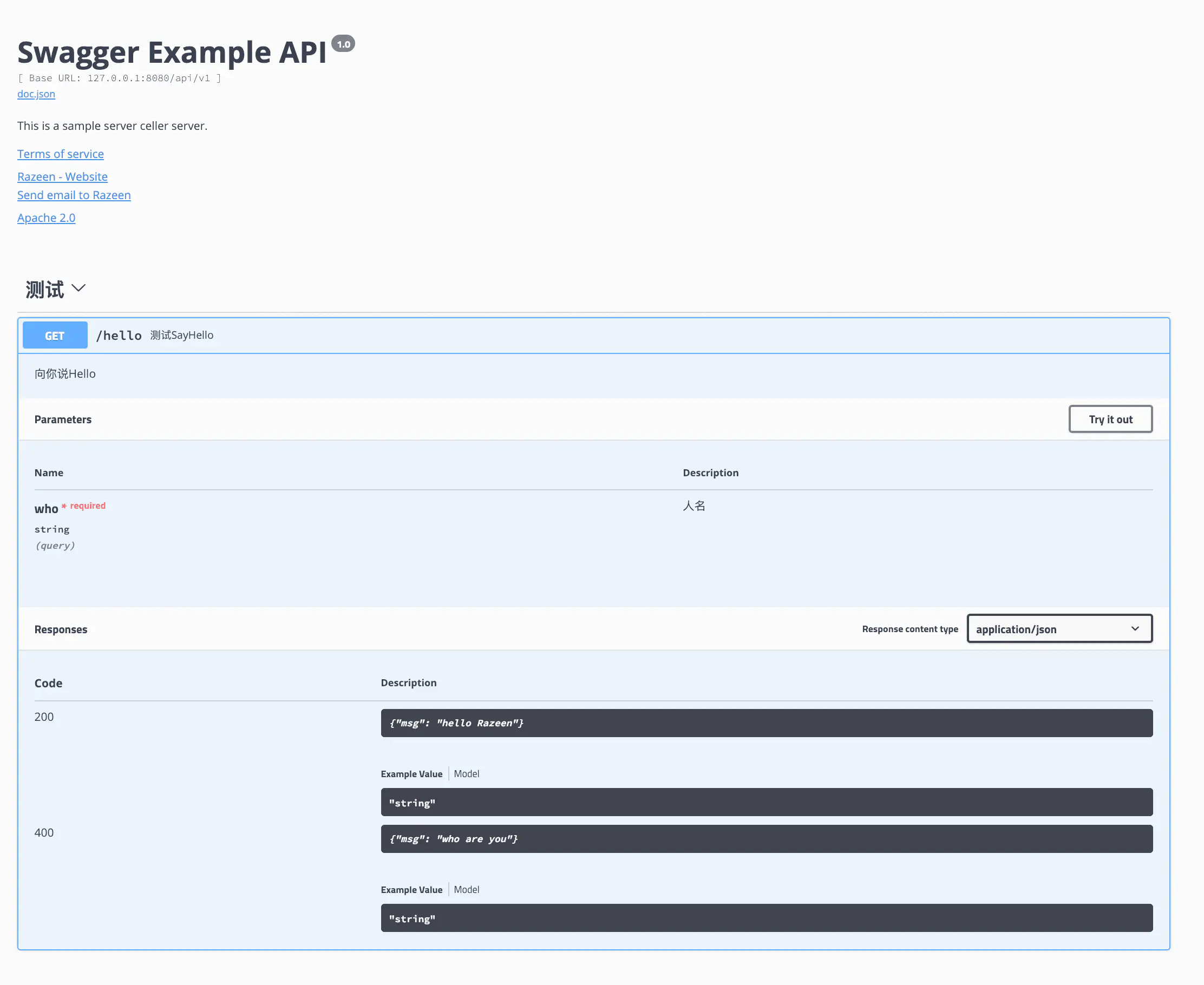Click the 测试SayHello operation summary

182,336
